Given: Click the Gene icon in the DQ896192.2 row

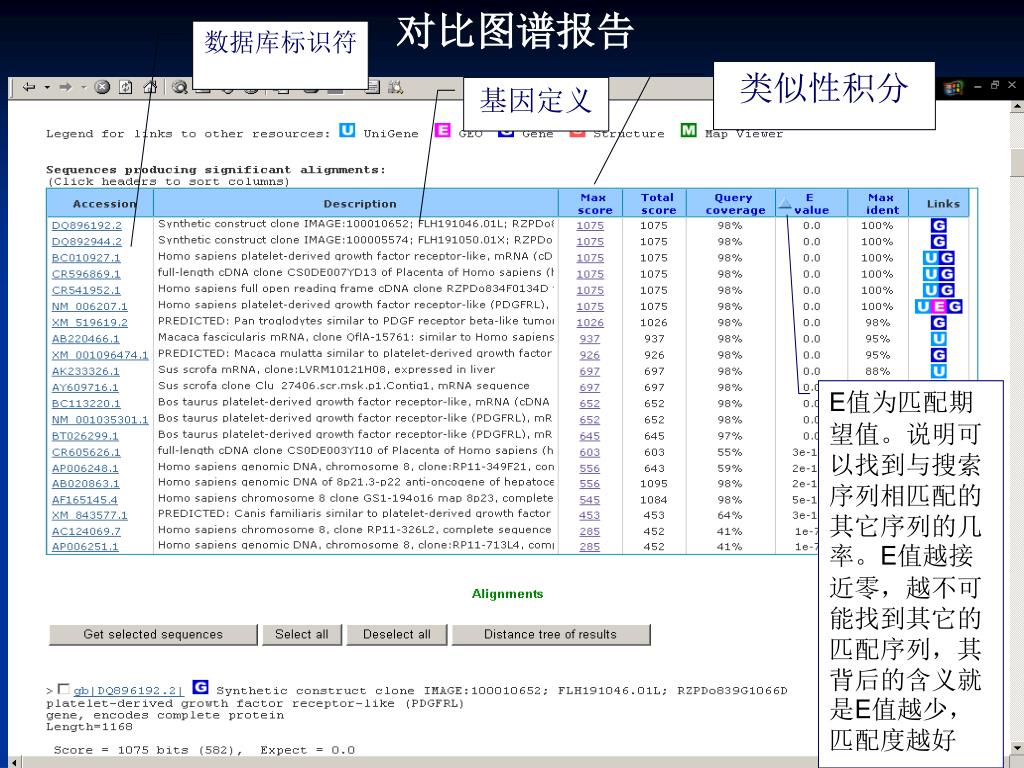Looking at the screenshot, I should pyautogui.click(x=938, y=225).
